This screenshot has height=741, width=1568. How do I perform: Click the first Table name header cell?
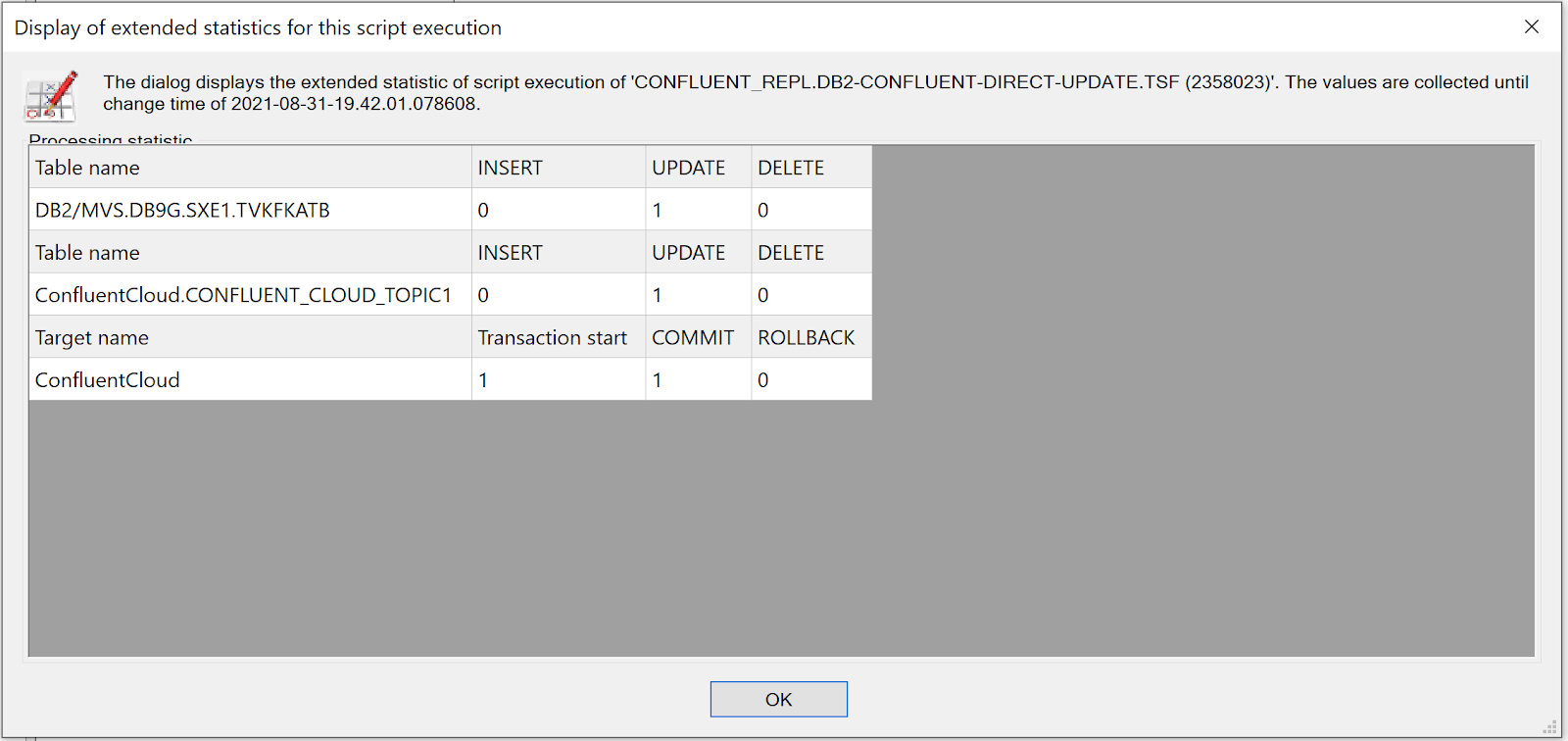point(250,168)
